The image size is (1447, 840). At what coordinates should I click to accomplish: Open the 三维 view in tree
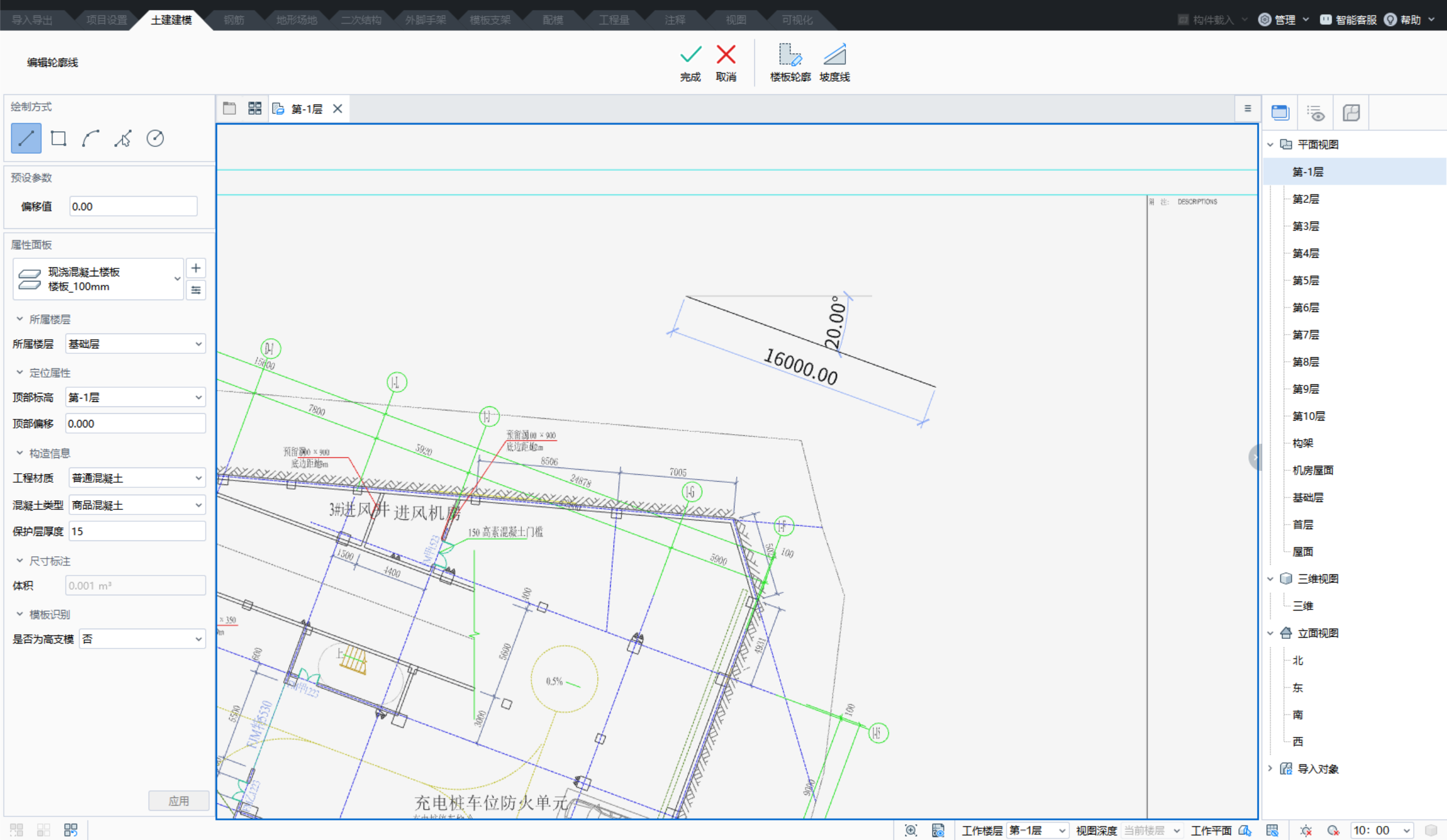[x=1302, y=606]
